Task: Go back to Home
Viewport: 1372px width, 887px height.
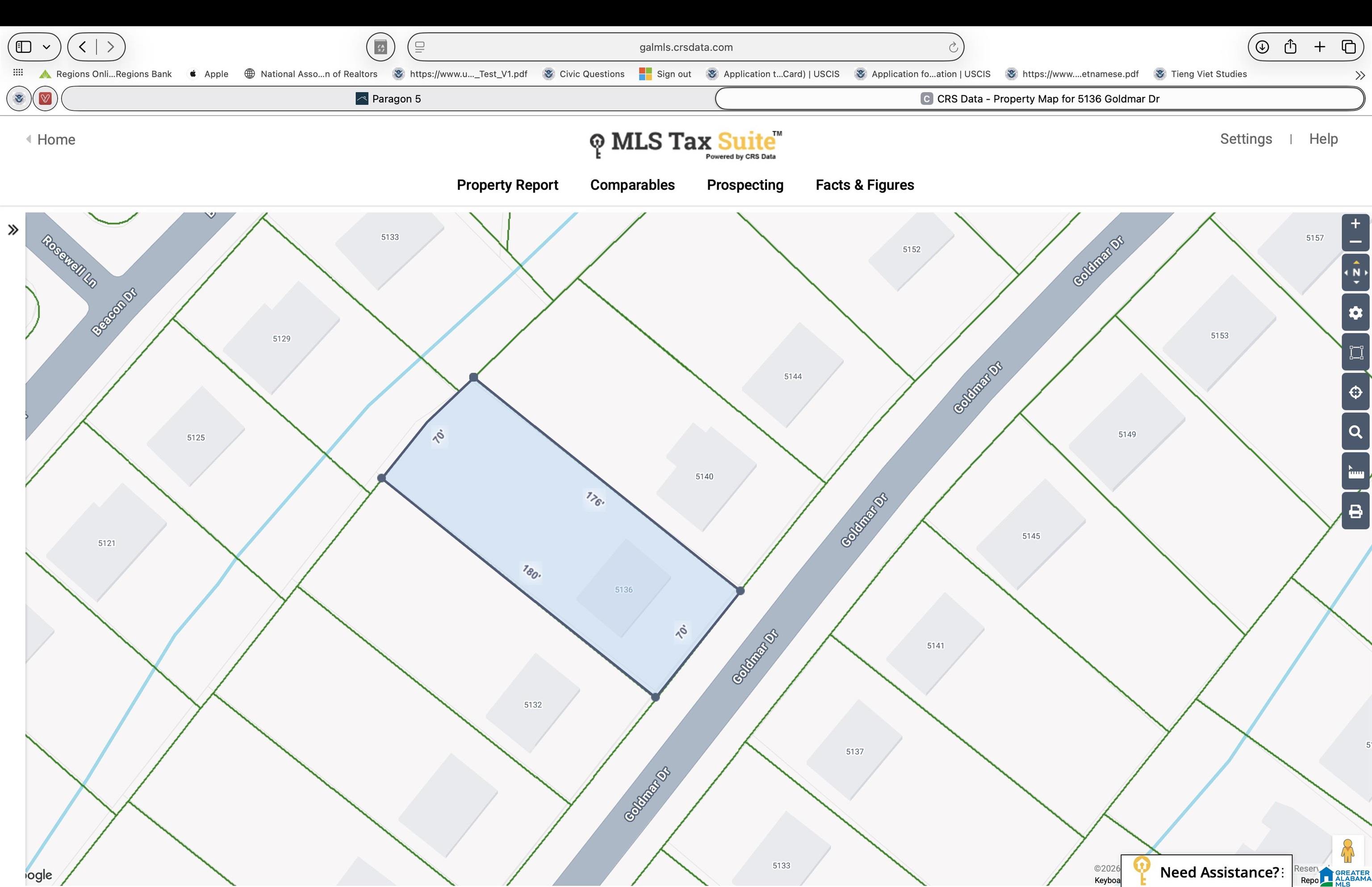Action: [50, 139]
